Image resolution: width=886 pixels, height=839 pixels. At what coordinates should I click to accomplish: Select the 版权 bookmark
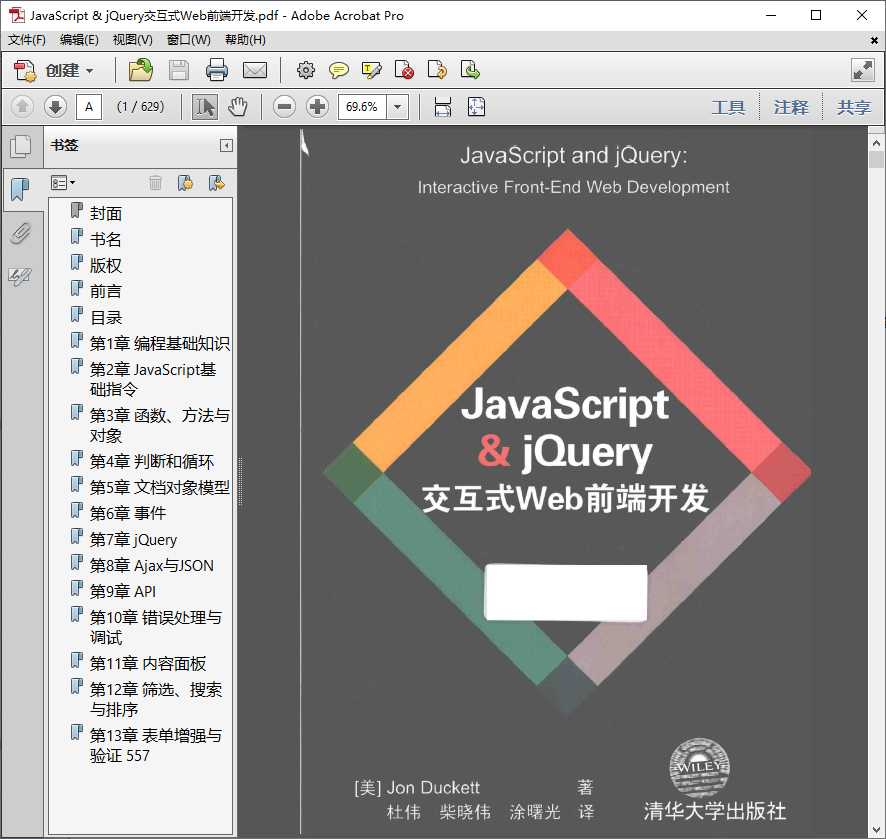pyautogui.click(x=106, y=266)
